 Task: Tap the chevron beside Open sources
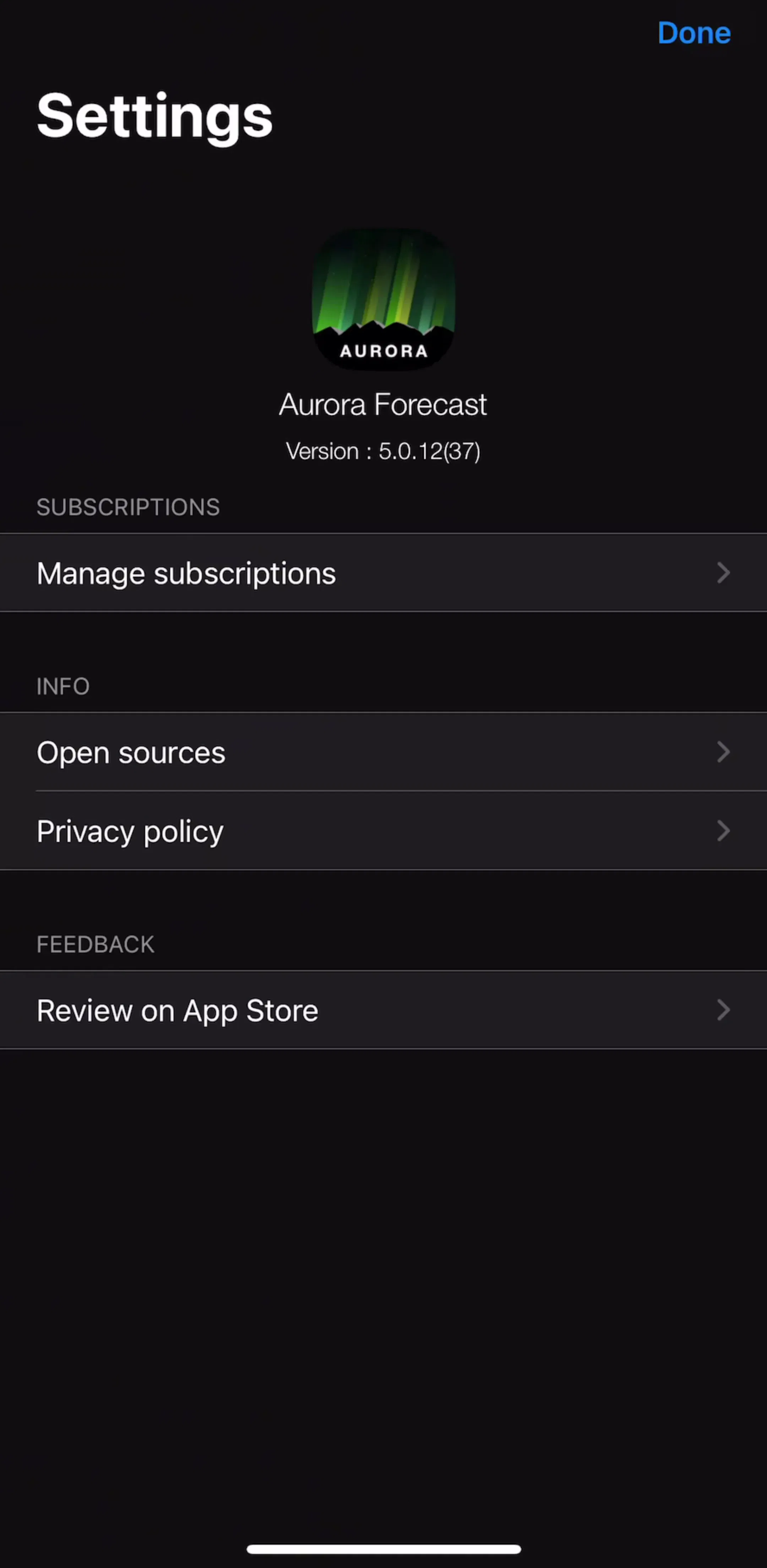[723, 752]
